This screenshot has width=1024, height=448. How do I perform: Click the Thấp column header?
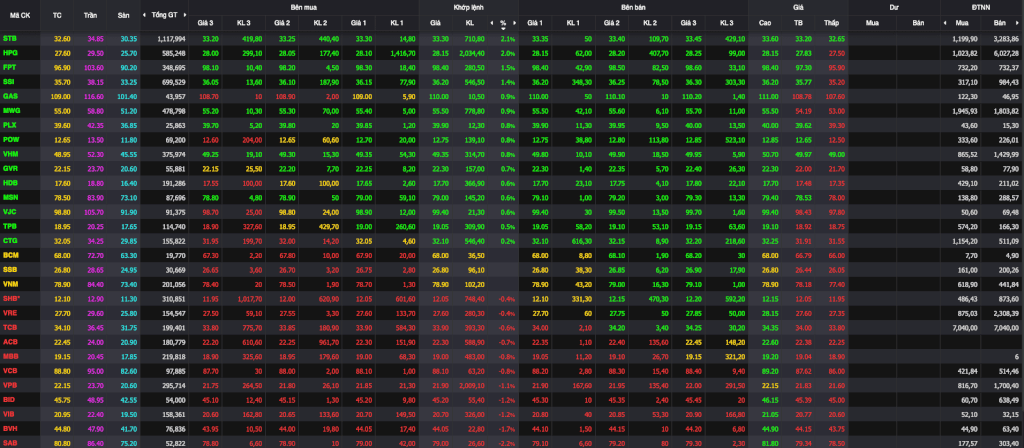coord(832,23)
